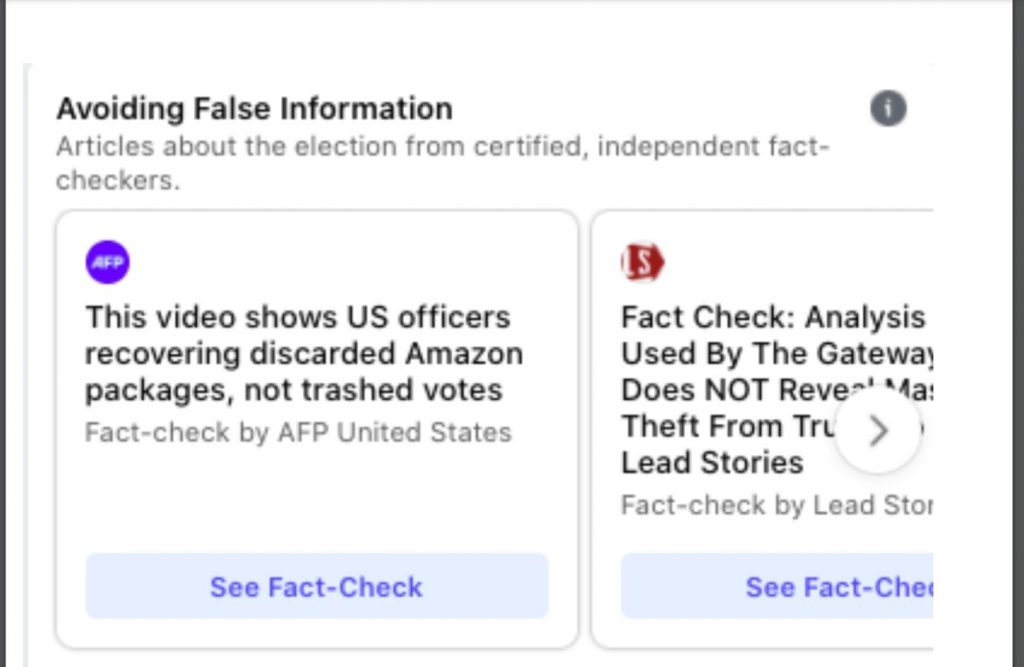Click the purple AFP logo
Image resolution: width=1024 pixels, height=667 pixels.
[108, 263]
